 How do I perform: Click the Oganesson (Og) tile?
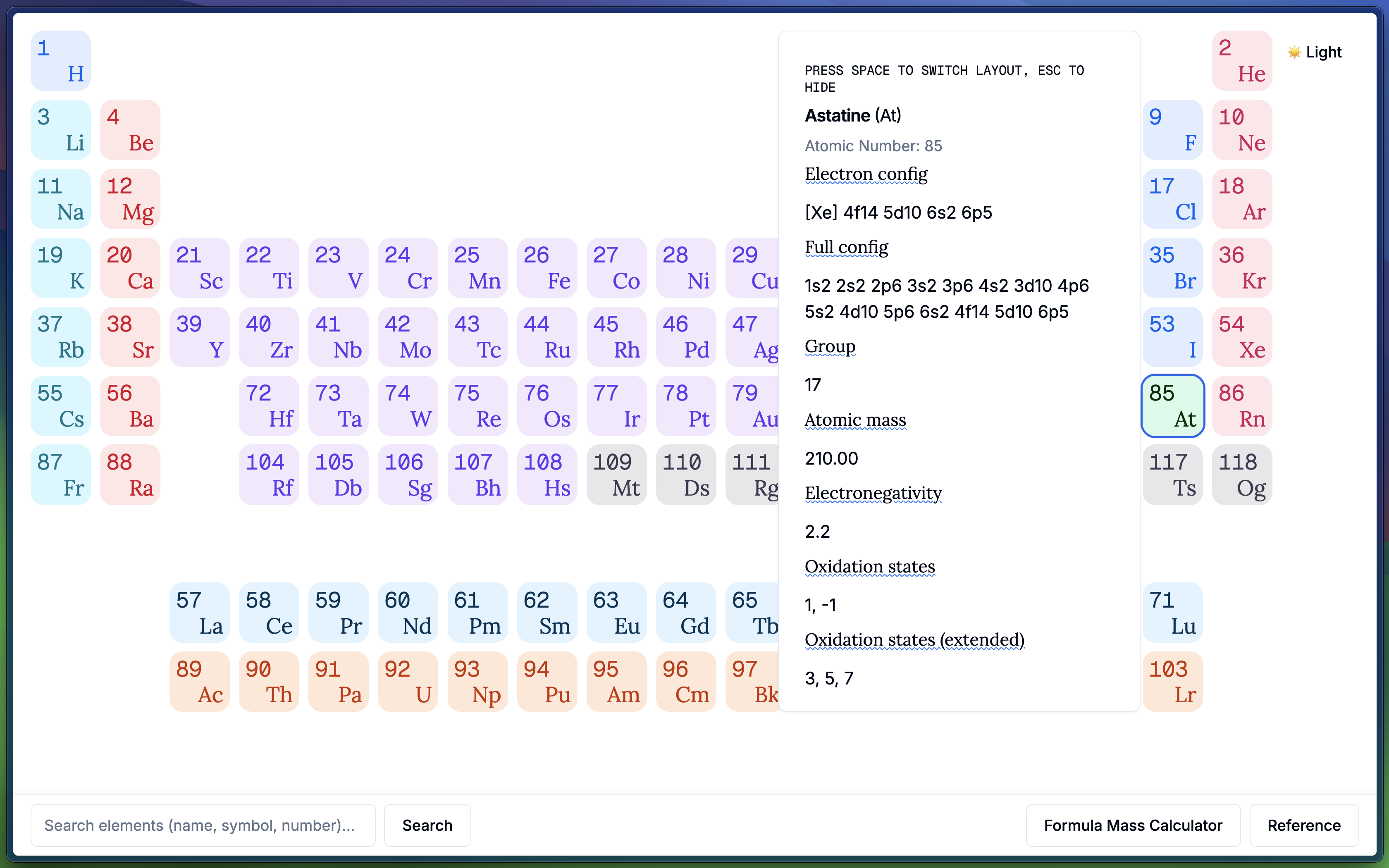click(x=1241, y=475)
